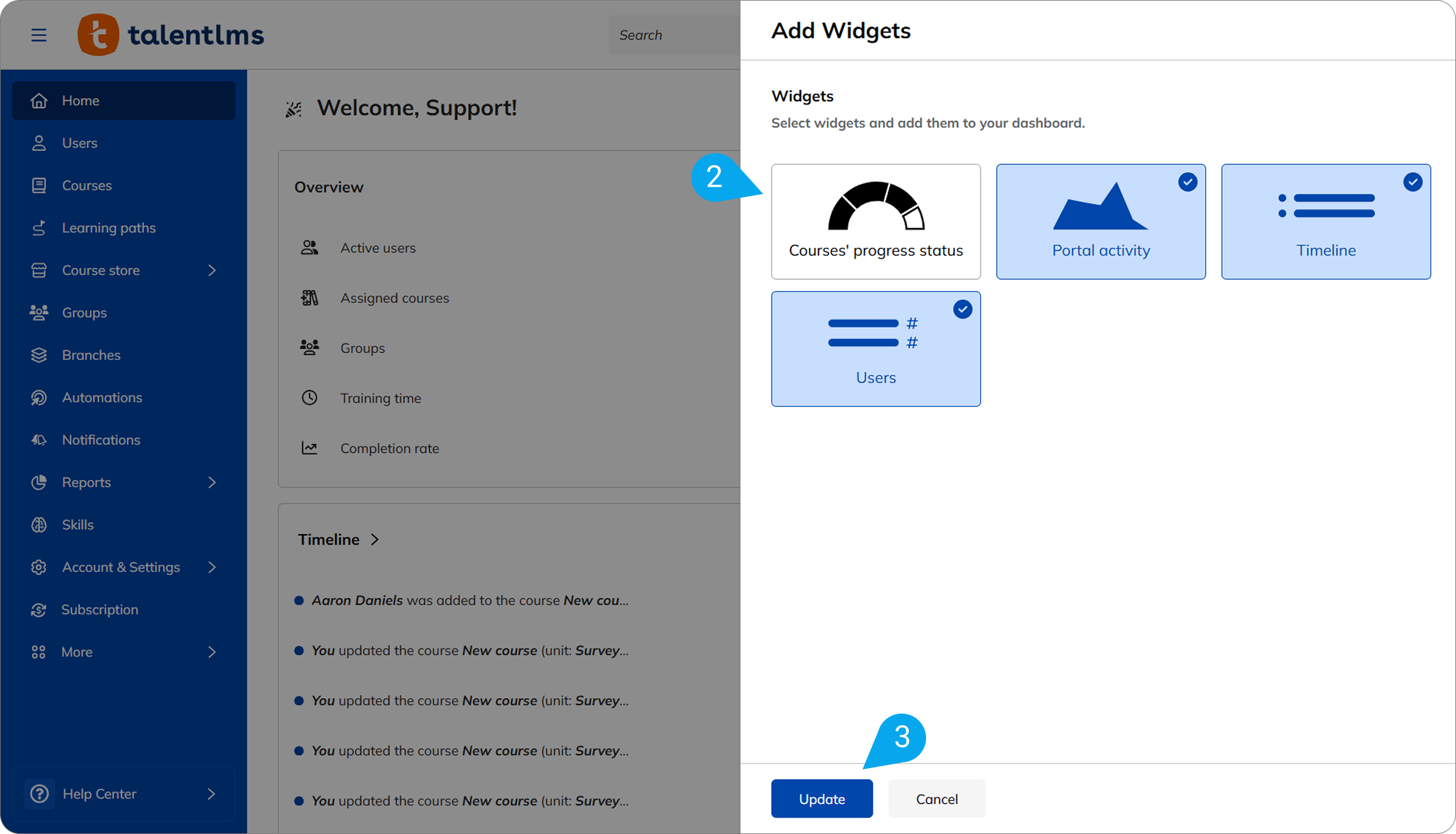1456x834 pixels.
Task: Expand Account & Settings options
Action: (x=213, y=567)
